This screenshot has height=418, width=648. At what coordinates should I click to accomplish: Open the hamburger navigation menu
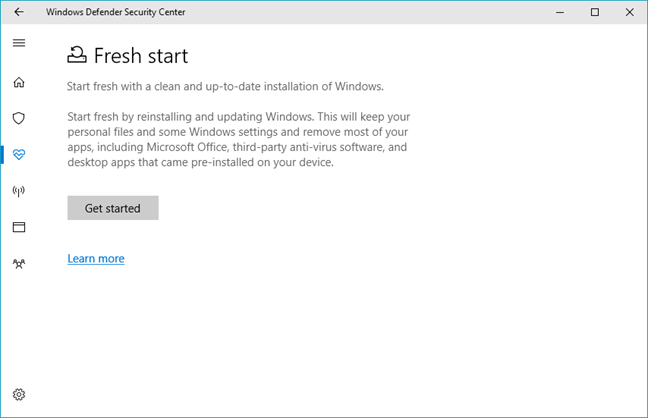point(19,43)
